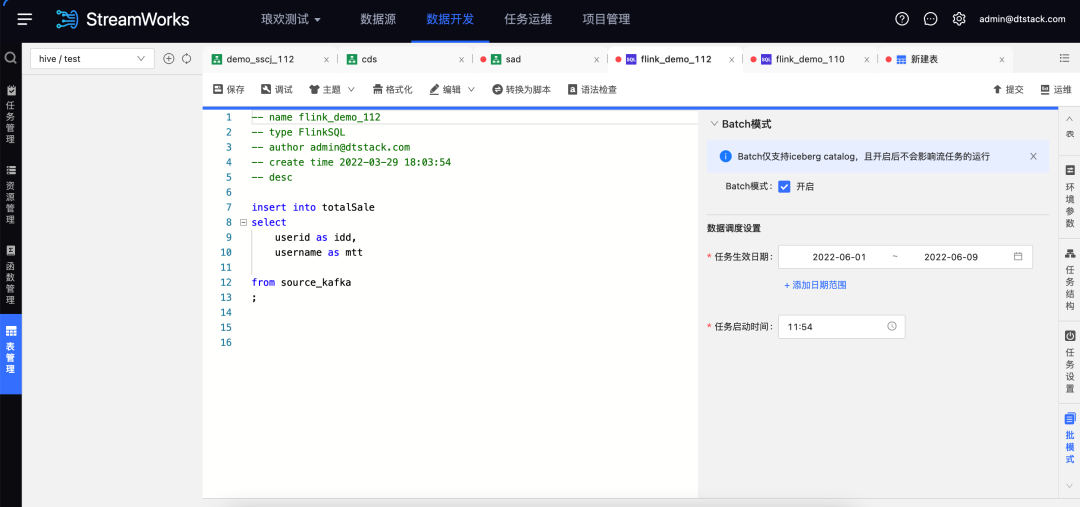Open the 琅欢测试 project dropdown
This screenshot has height=507, width=1080.
point(291,19)
